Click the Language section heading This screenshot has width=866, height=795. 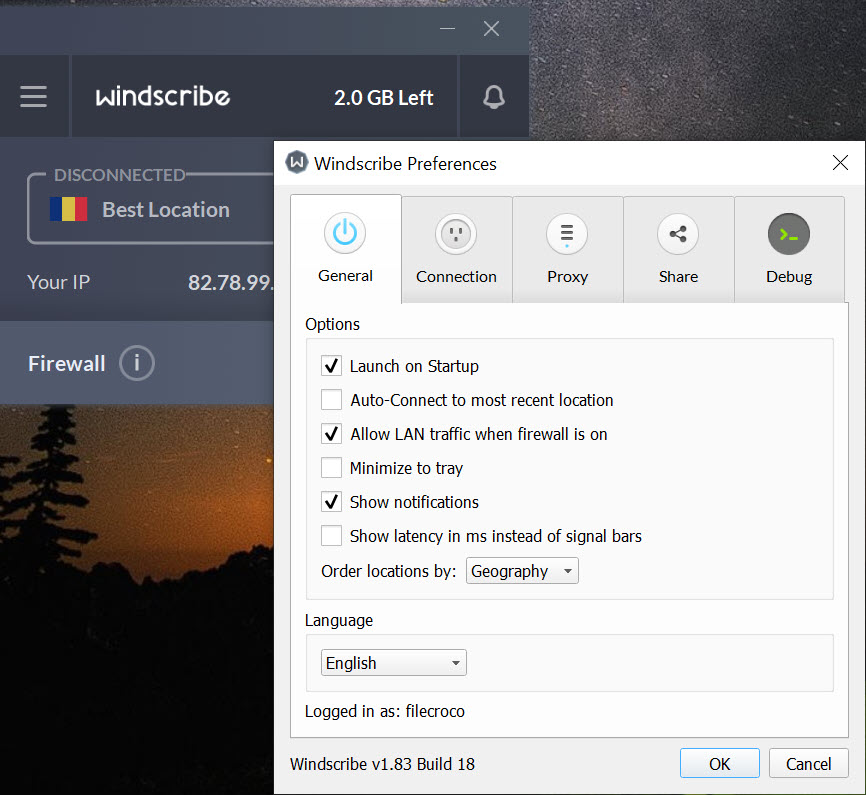coord(339,620)
